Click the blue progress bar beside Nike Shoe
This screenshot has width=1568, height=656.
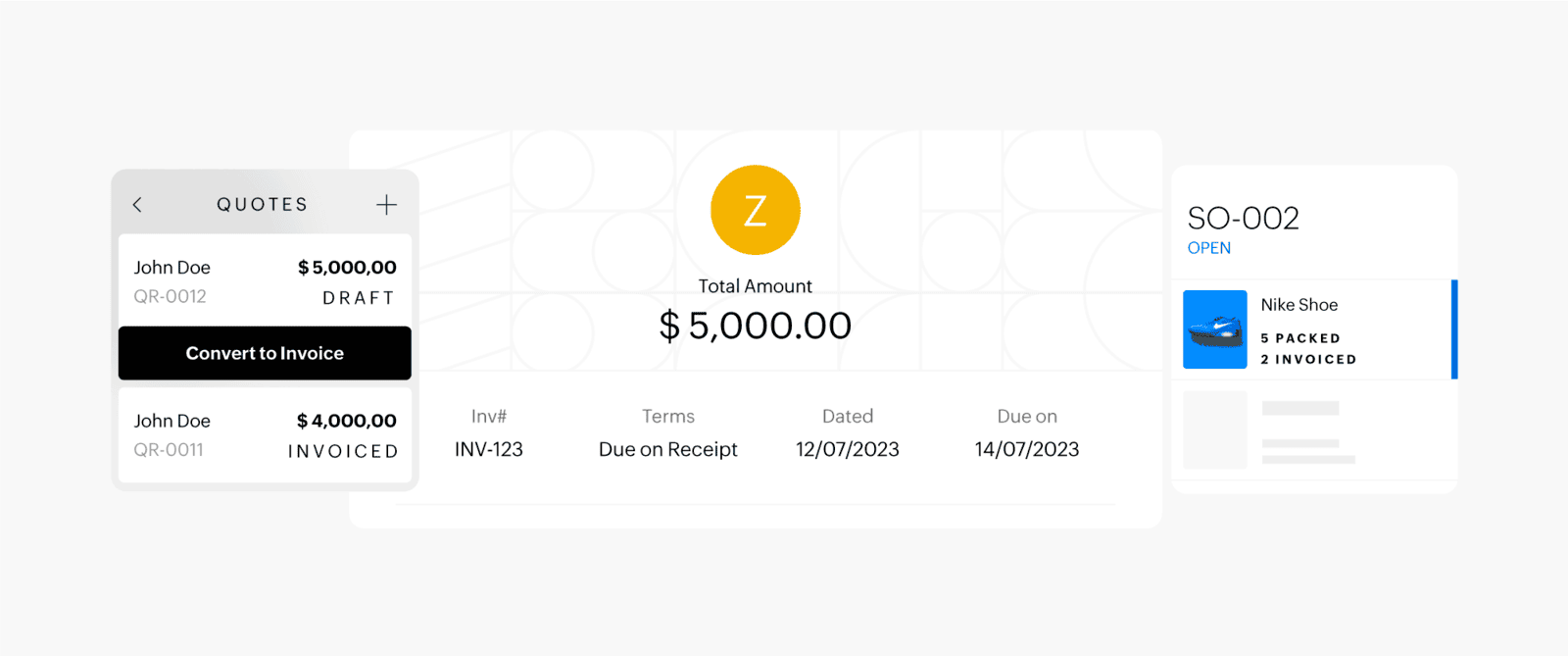1453,328
